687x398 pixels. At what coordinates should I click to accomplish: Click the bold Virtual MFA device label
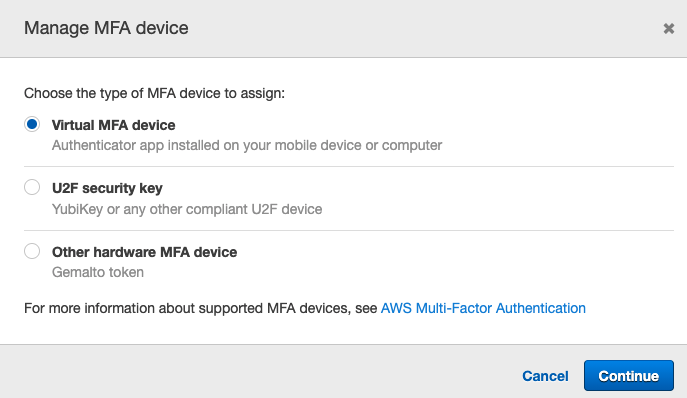click(113, 125)
